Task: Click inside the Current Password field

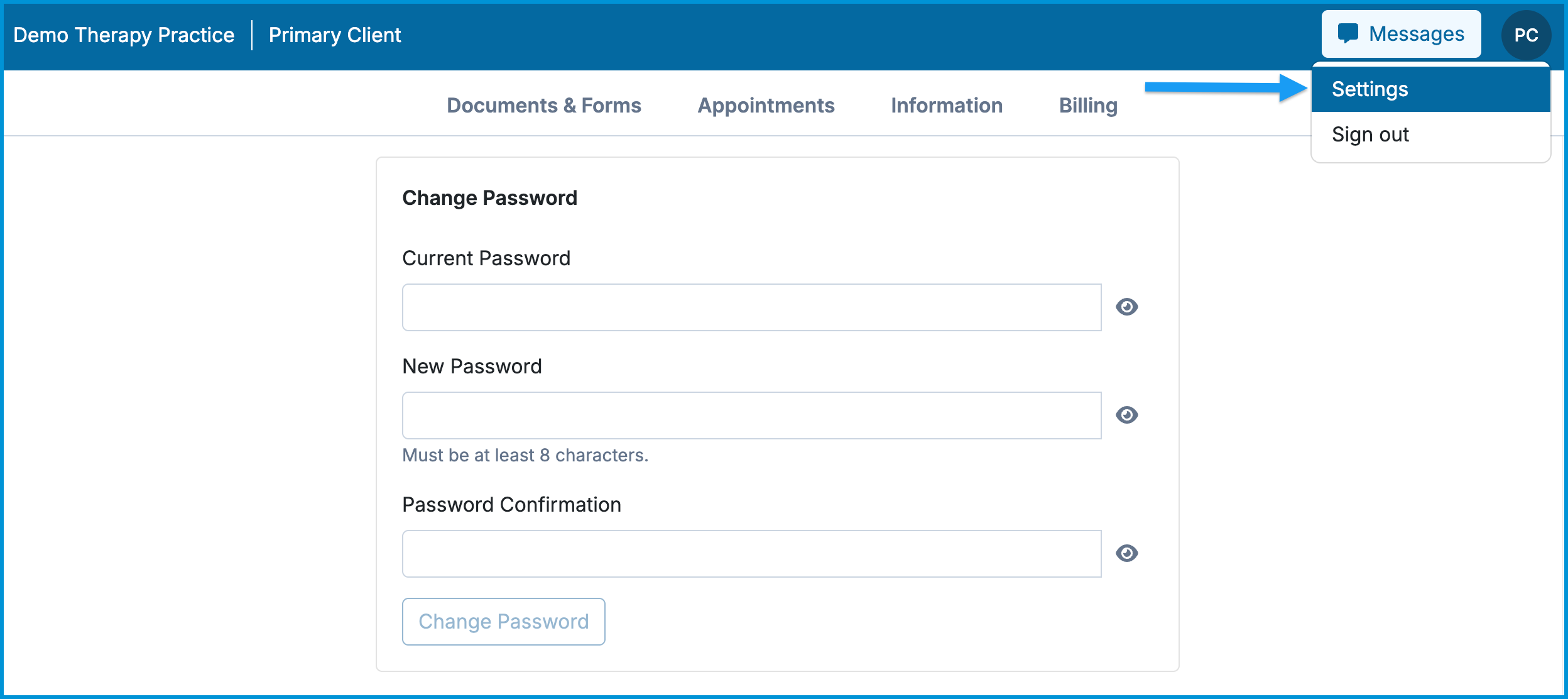Action: (x=751, y=307)
